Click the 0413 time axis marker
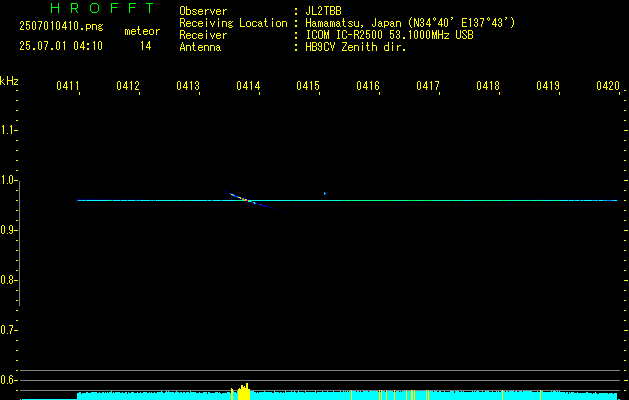 (188, 86)
